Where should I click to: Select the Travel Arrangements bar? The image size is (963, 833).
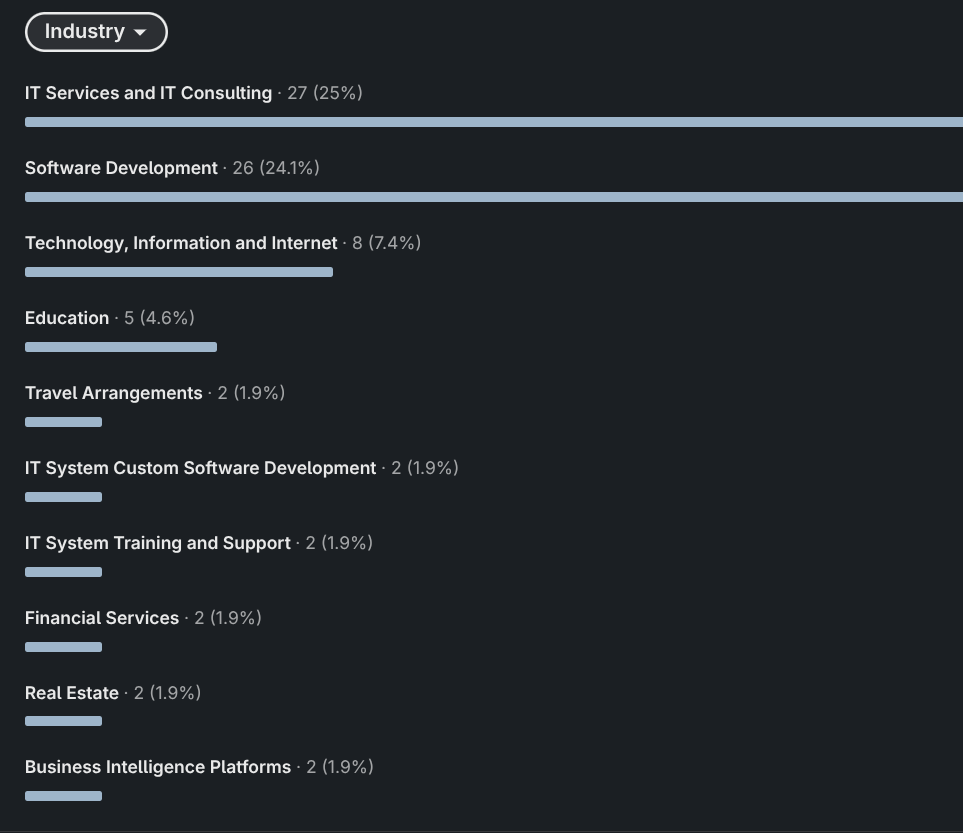(x=63, y=422)
